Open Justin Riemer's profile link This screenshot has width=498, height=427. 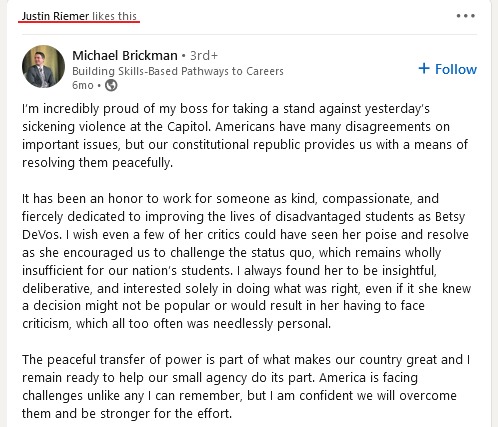pos(55,16)
